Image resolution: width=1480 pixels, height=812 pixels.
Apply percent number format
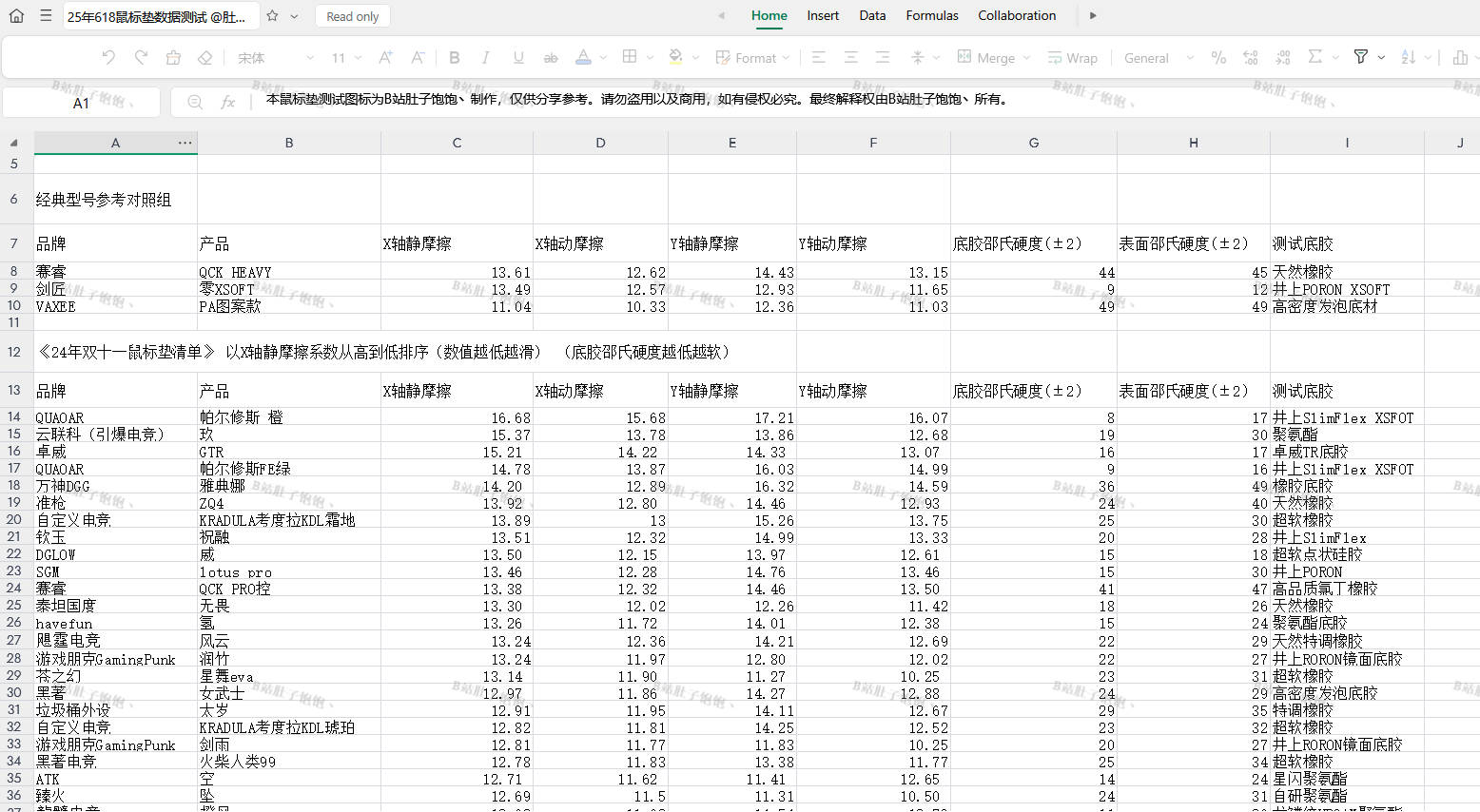pyautogui.click(x=1218, y=58)
